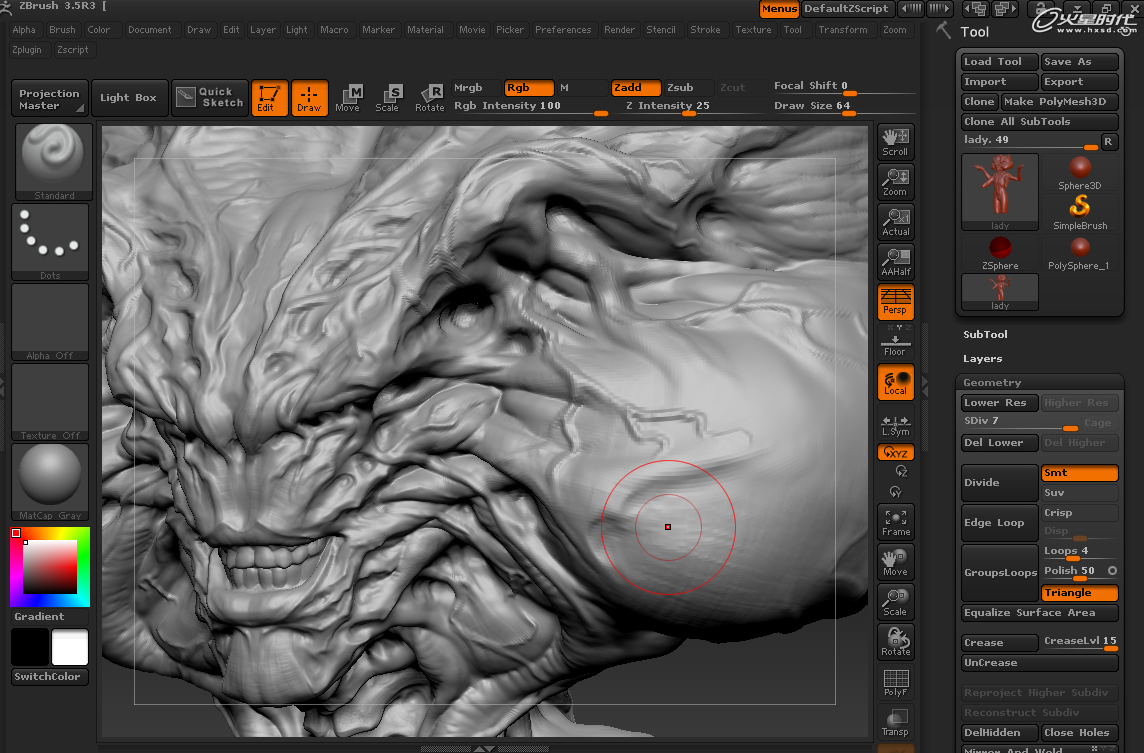This screenshot has height=753, width=1144.
Task: Select the Standard brush thumbnail
Action: (53, 161)
